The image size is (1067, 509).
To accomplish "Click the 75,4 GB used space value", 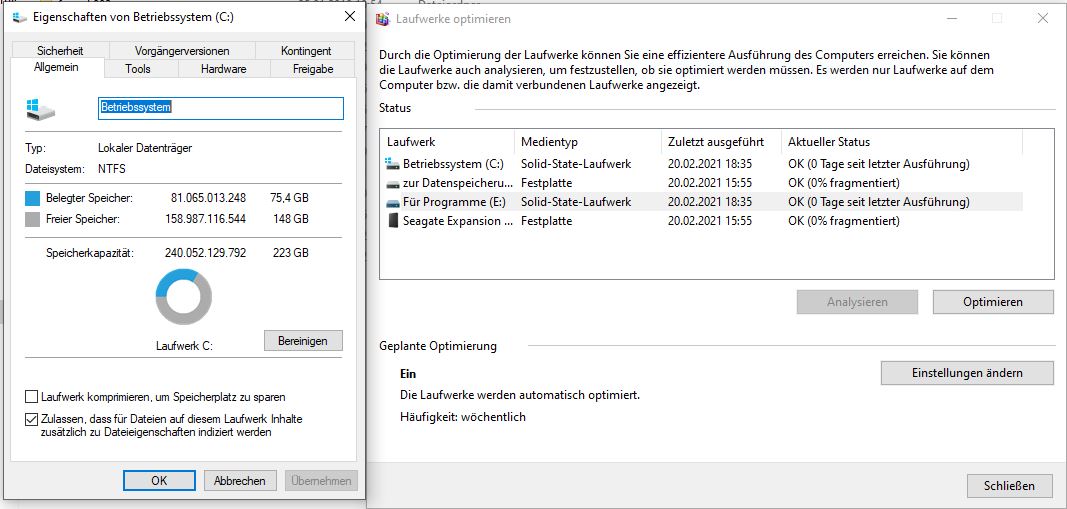I will pos(289,198).
